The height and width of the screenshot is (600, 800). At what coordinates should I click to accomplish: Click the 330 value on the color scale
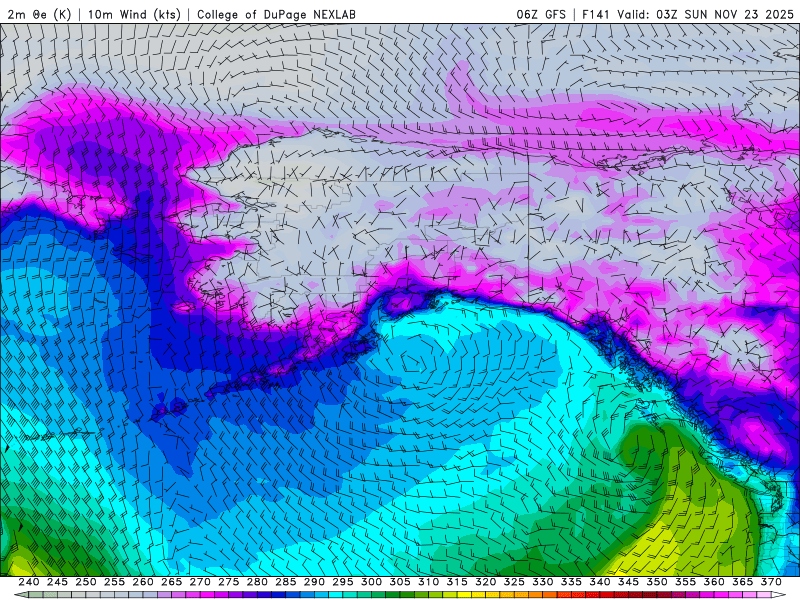pyautogui.click(x=543, y=582)
